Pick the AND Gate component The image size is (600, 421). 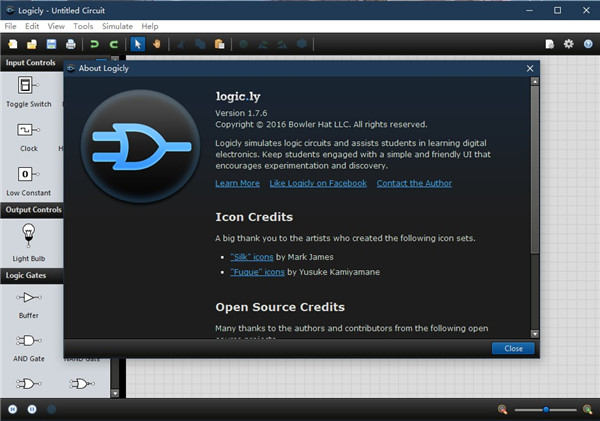(x=29, y=348)
